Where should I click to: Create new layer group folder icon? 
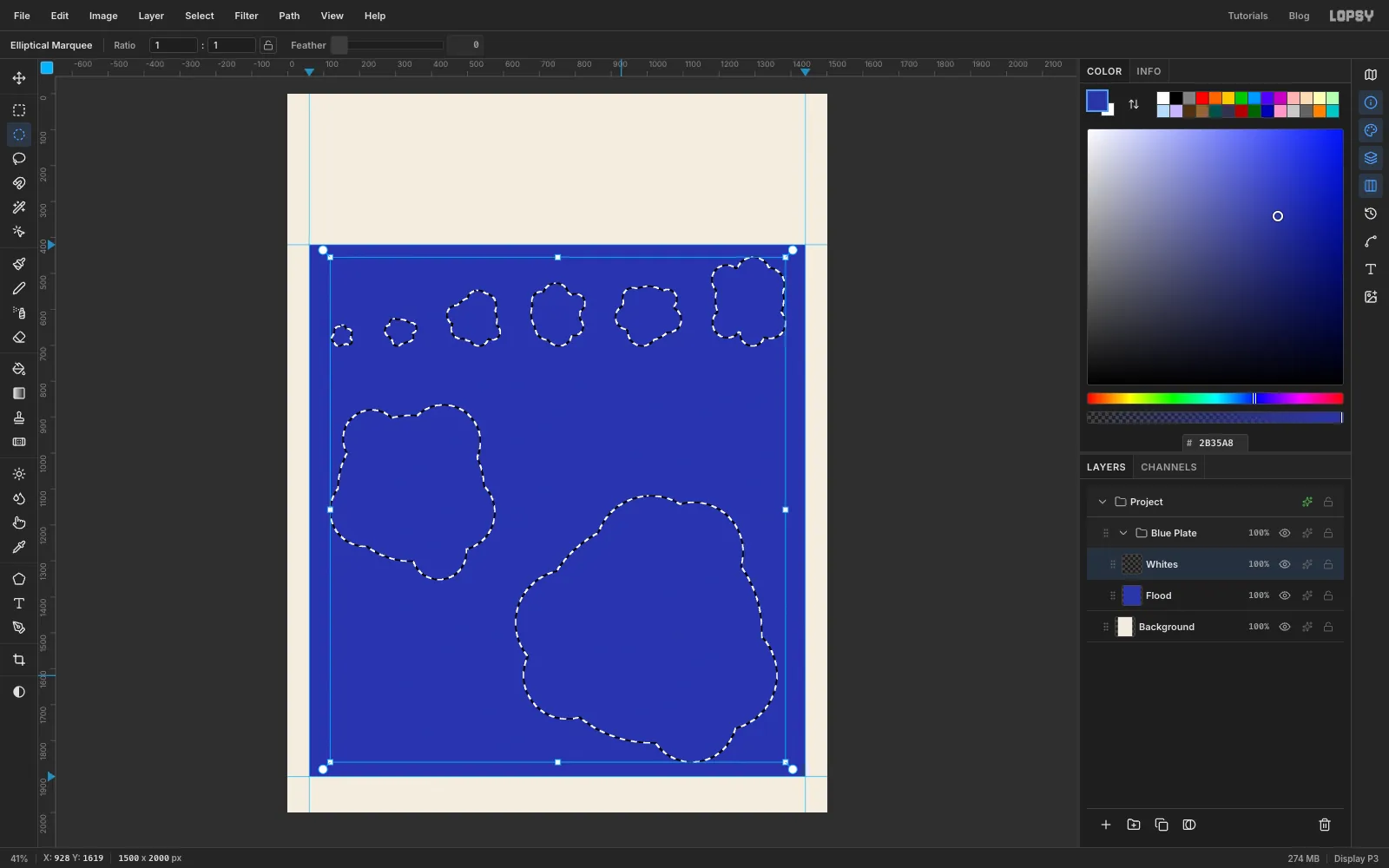(1134, 825)
